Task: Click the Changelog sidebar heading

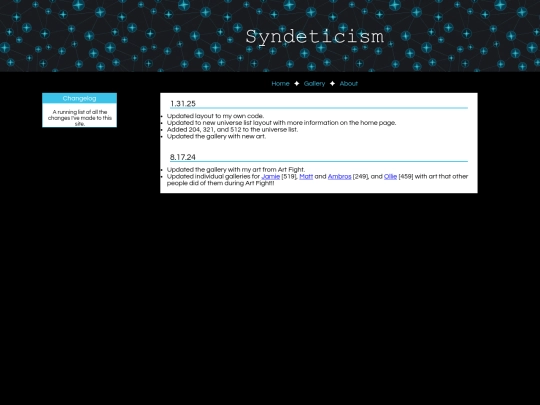Action: pyautogui.click(x=80, y=98)
